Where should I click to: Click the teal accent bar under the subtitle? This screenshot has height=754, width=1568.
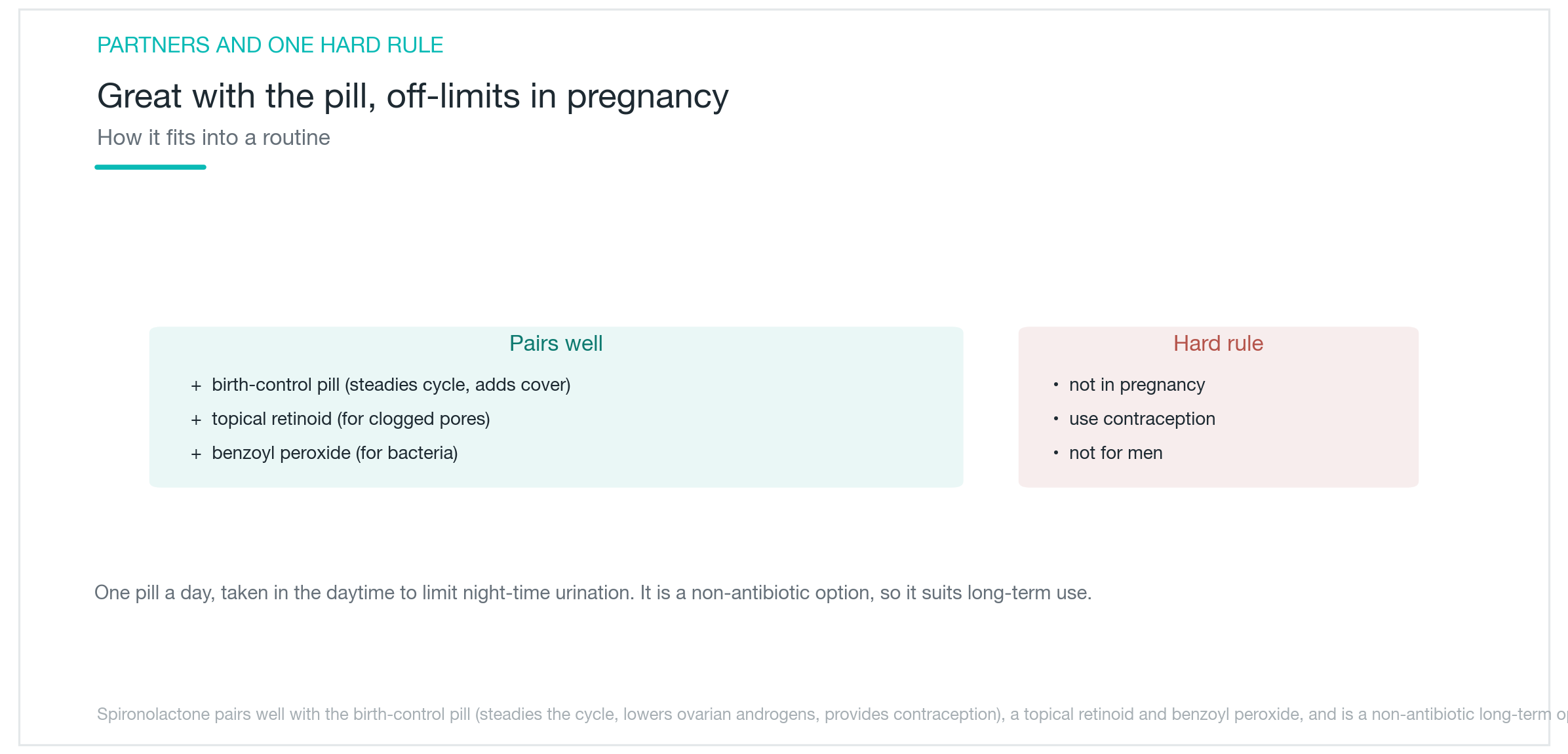pos(151,167)
